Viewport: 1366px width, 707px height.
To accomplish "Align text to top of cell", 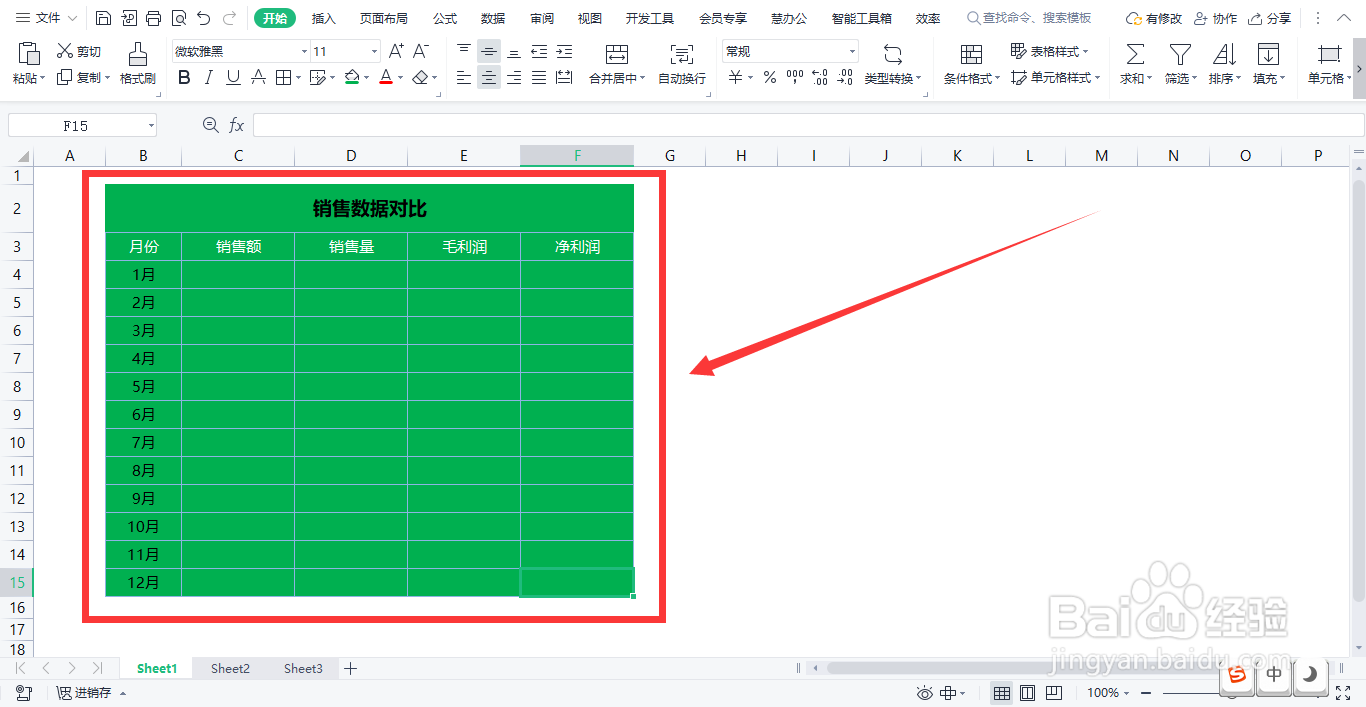I will pyautogui.click(x=464, y=51).
